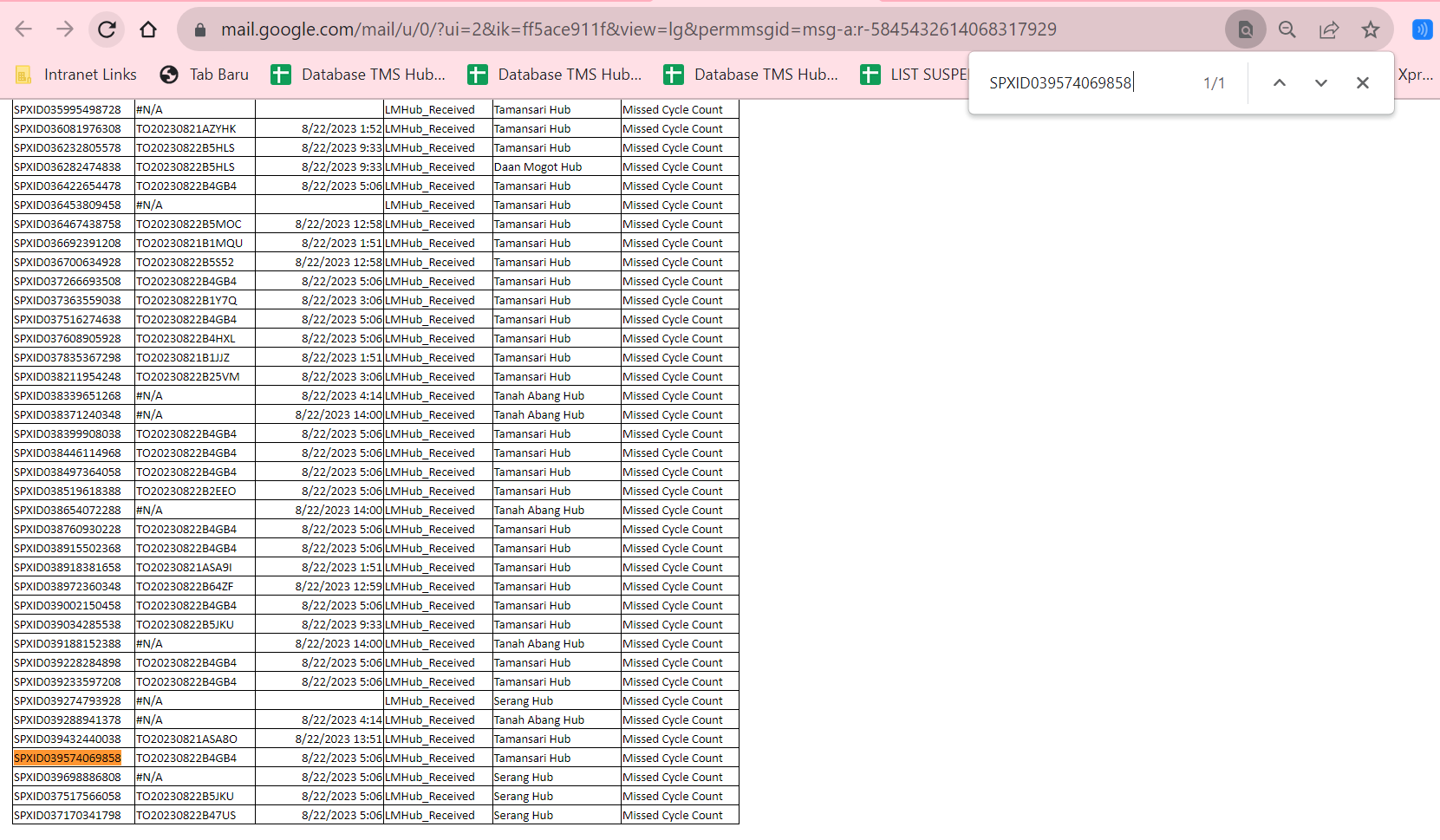Select the #N/A cell in SPXID036453809458 row
The image size is (1440, 840).
[x=195, y=205]
